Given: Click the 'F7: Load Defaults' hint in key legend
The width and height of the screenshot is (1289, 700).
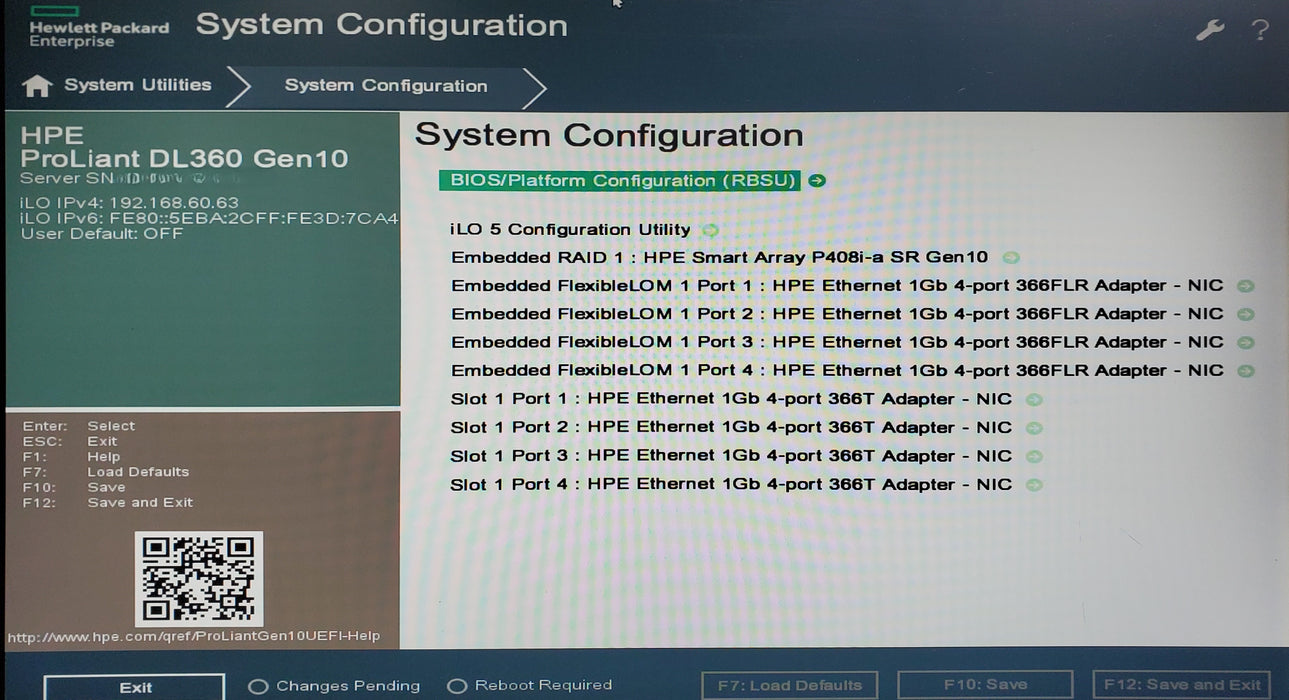Looking at the screenshot, I should (106, 472).
